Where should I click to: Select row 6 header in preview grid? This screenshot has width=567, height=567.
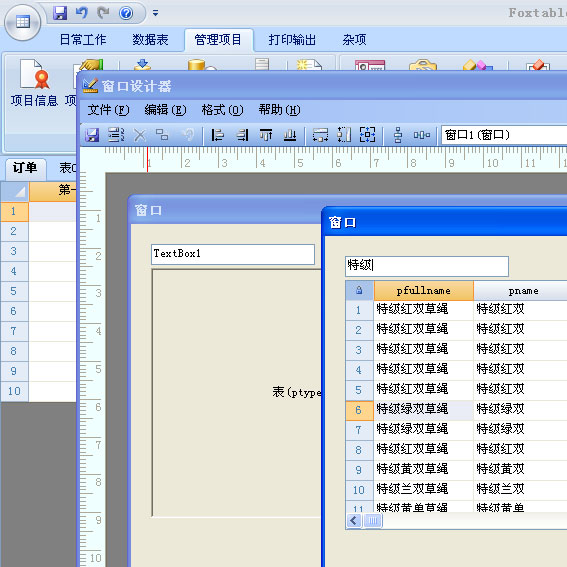click(x=359, y=410)
